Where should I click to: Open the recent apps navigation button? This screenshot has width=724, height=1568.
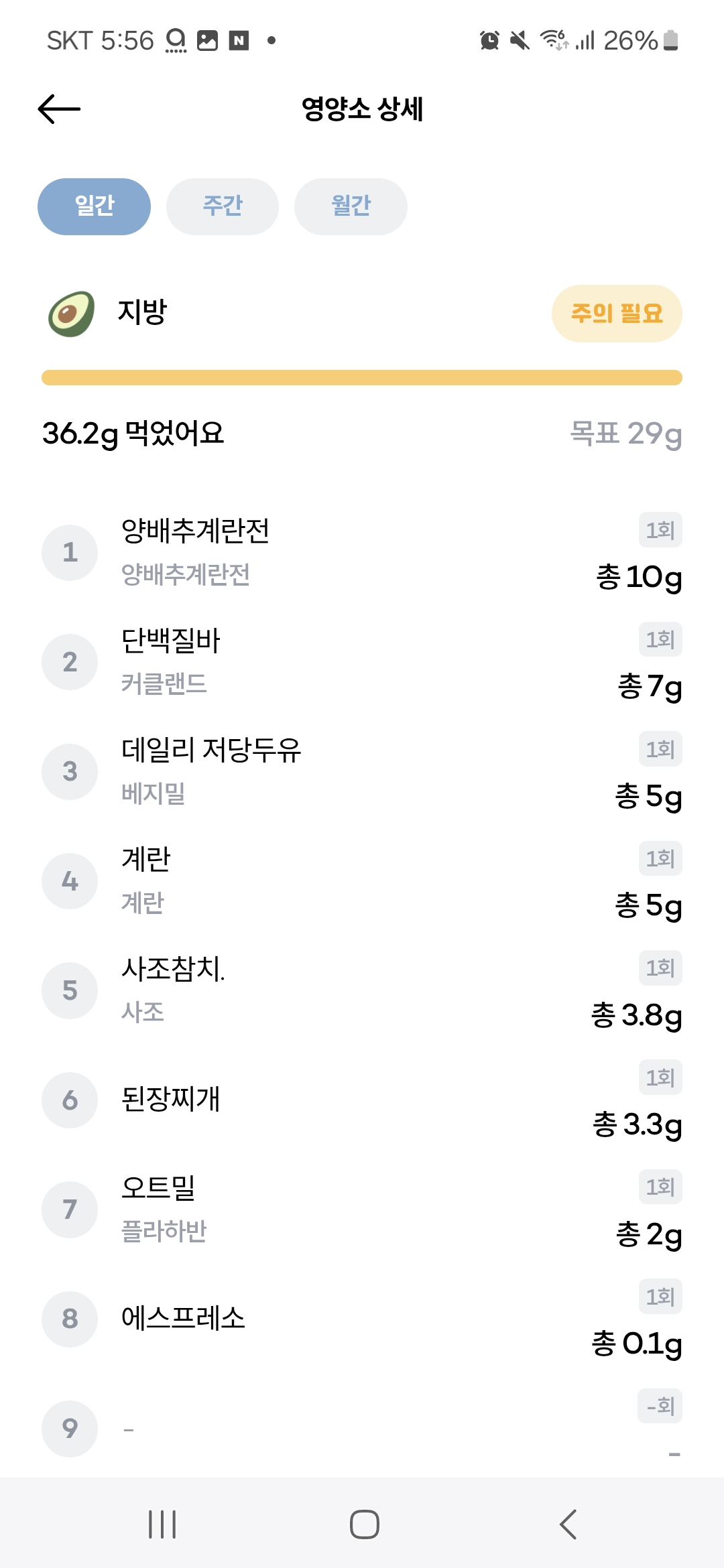click(162, 1524)
